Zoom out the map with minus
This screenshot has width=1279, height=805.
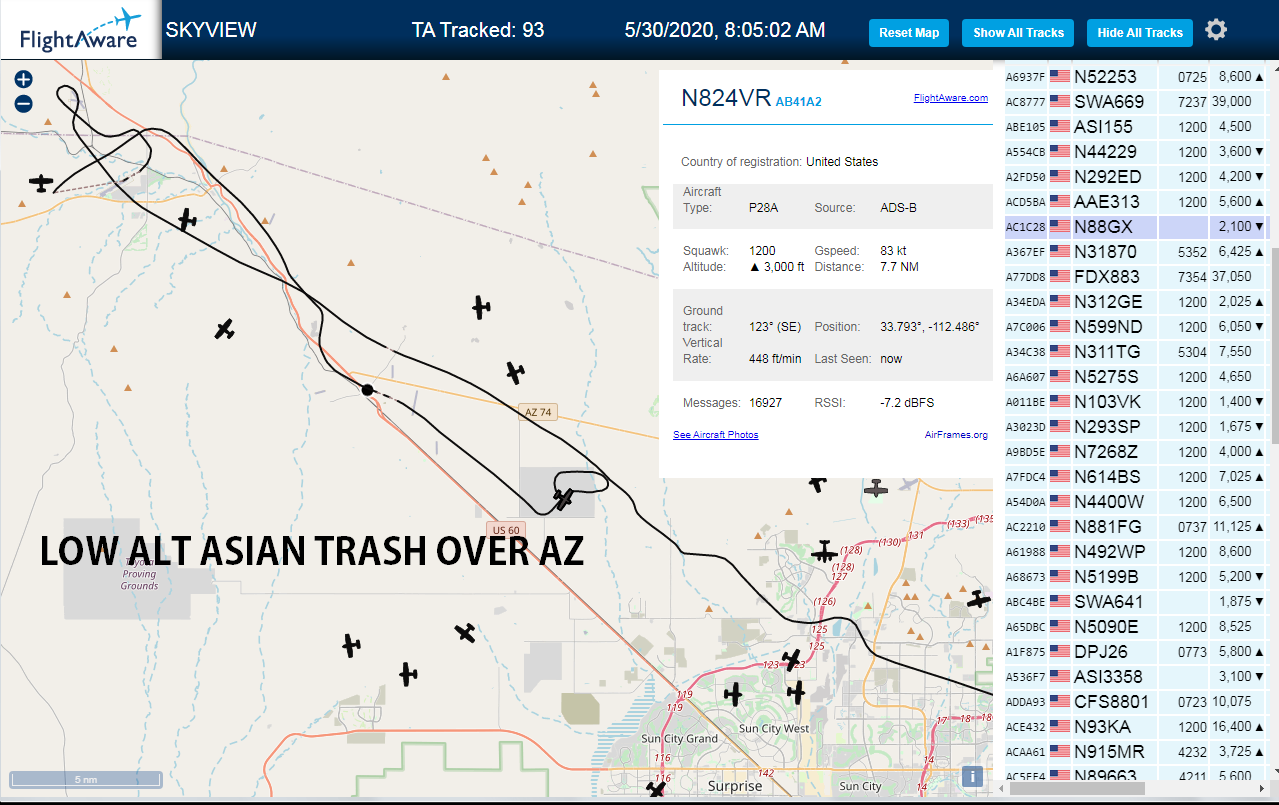24,103
